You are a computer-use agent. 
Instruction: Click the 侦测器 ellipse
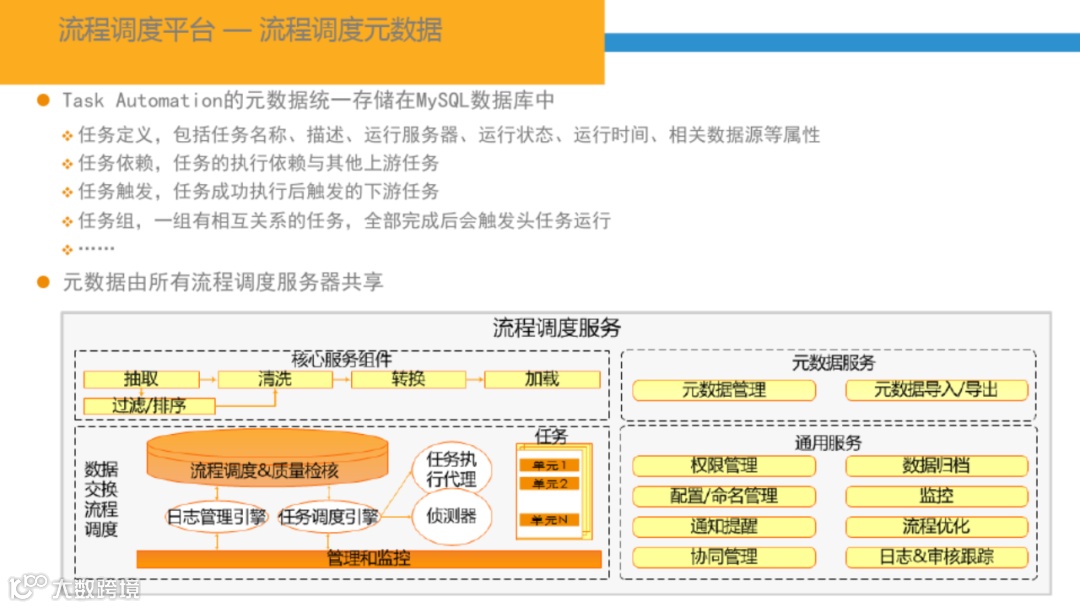click(x=452, y=516)
